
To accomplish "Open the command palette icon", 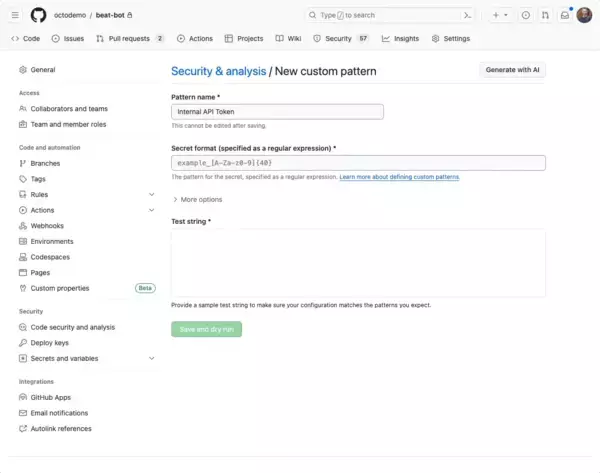I will click(x=467, y=15).
